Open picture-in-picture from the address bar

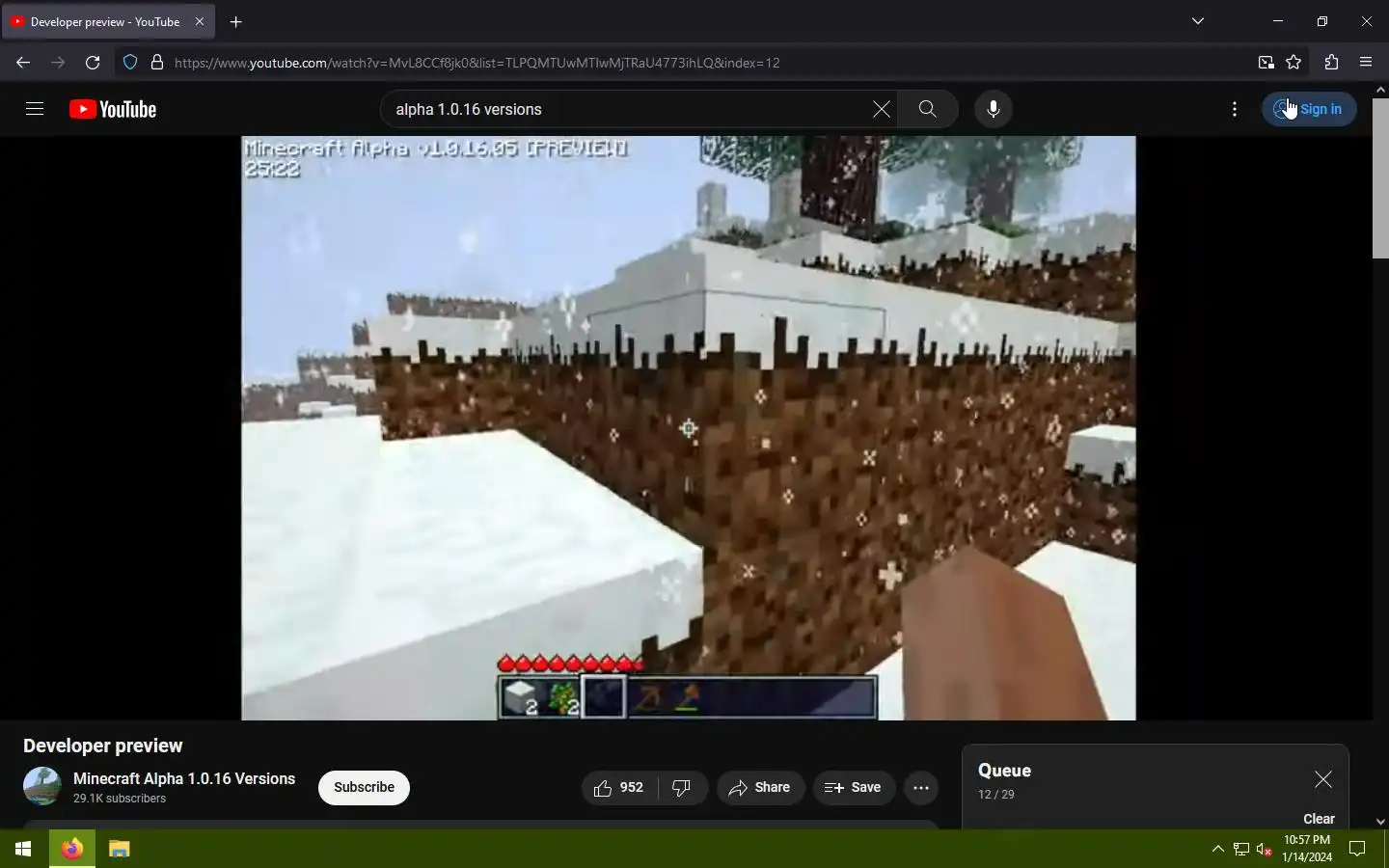point(1266,63)
